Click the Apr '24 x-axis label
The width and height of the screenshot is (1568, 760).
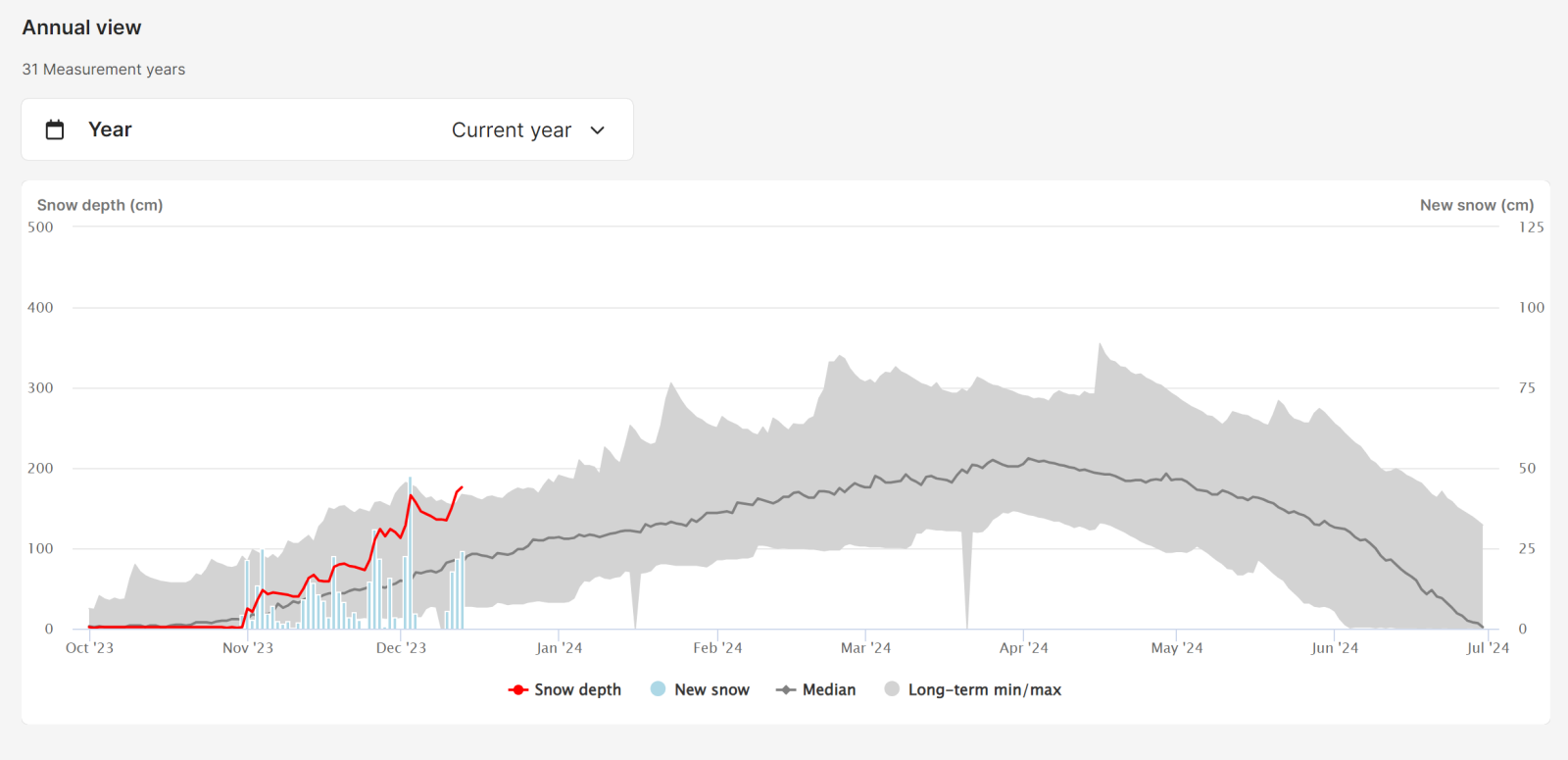[x=1023, y=648]
